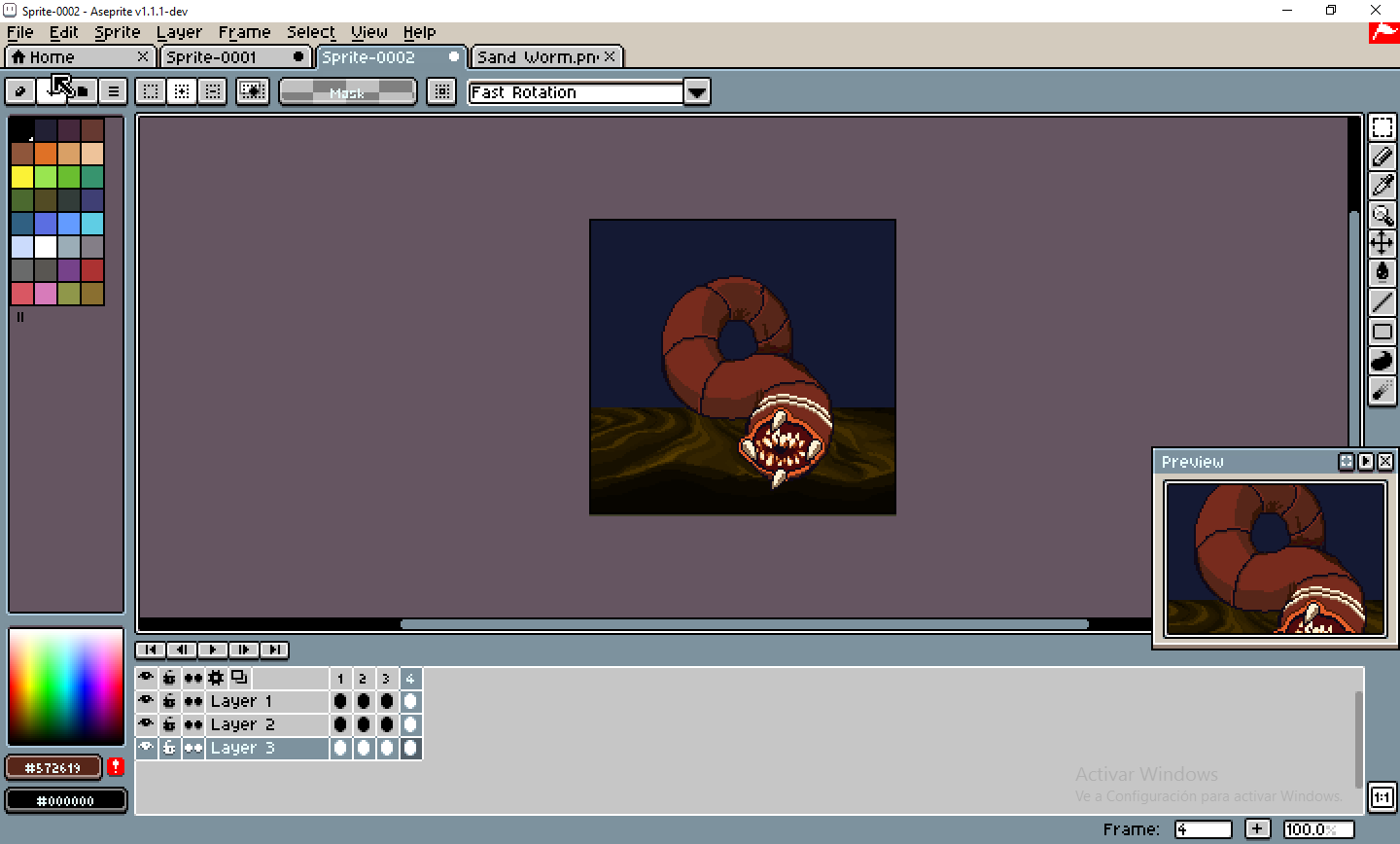
Task: Go to next frame
Action: coord(244,650)
